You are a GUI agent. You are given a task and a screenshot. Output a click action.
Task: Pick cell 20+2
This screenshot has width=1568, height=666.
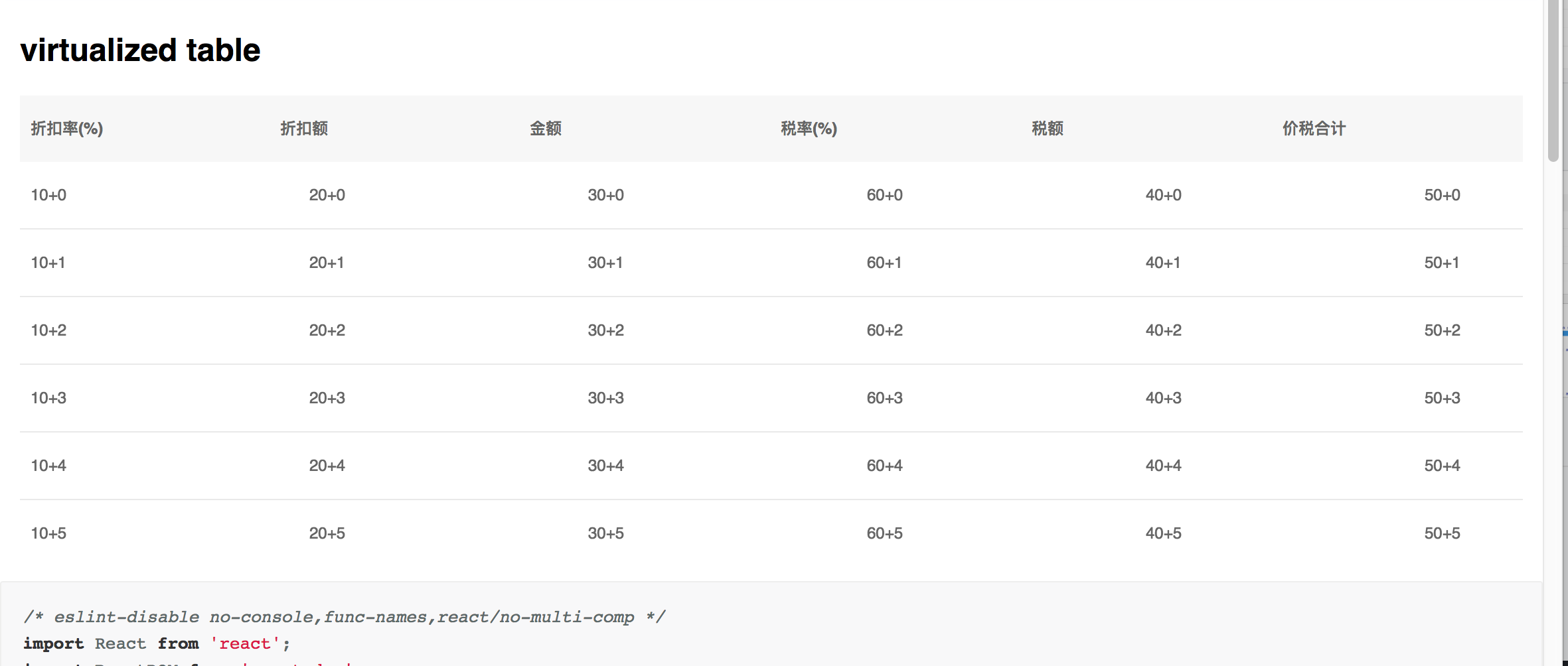[327, 330]
